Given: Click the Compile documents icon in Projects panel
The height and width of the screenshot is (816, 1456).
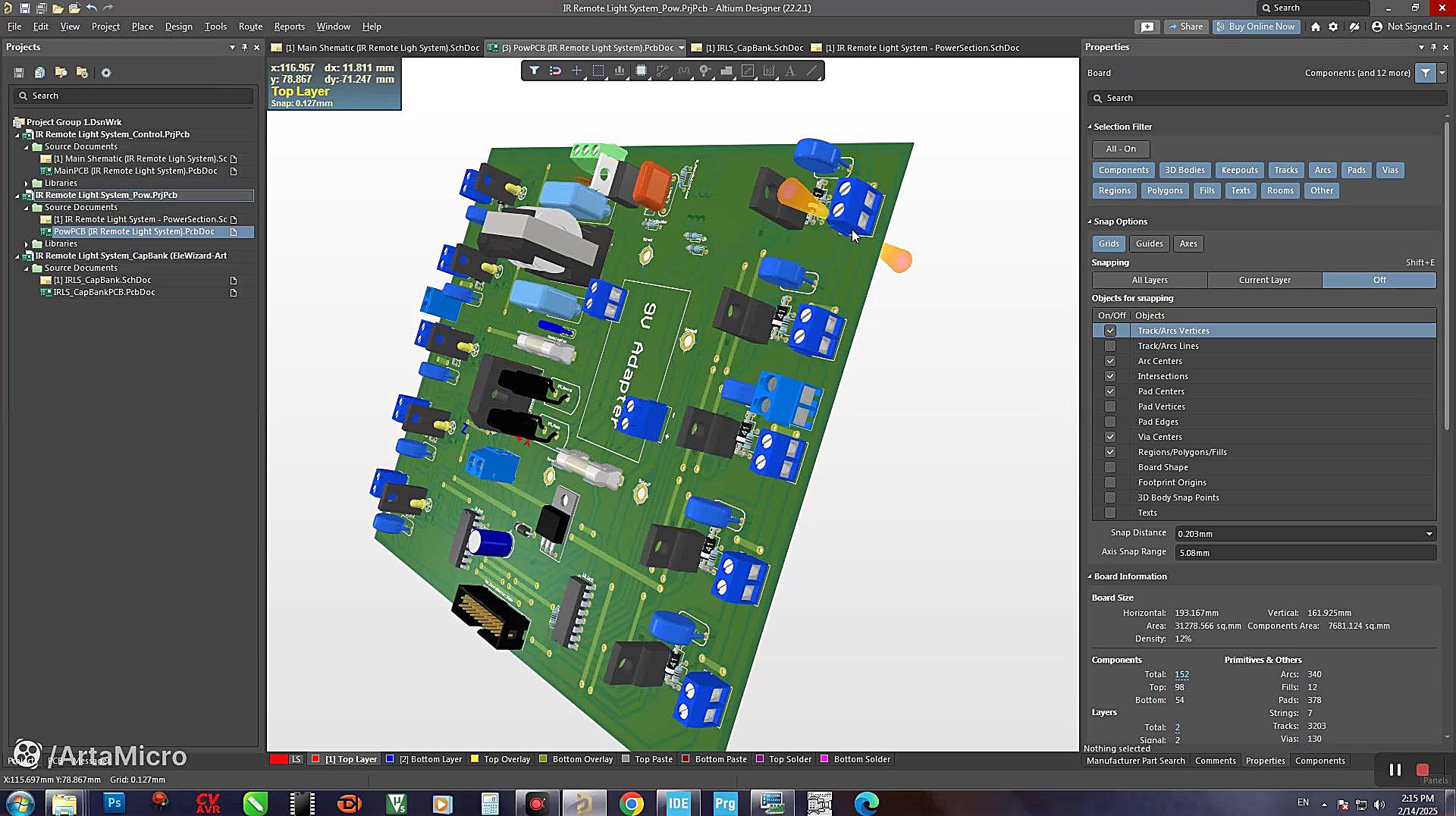Looking at the screenshot, I should [39, 73].
